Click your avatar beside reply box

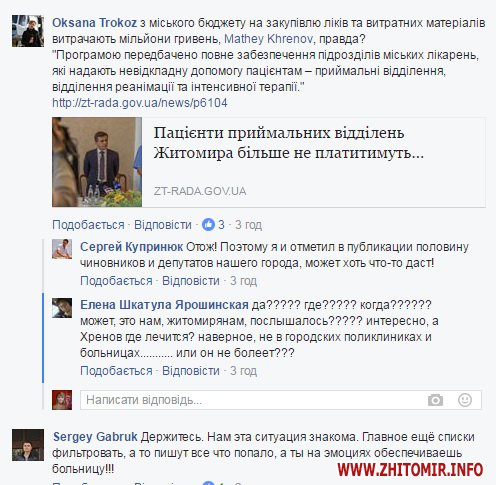[x=62, y=400]
